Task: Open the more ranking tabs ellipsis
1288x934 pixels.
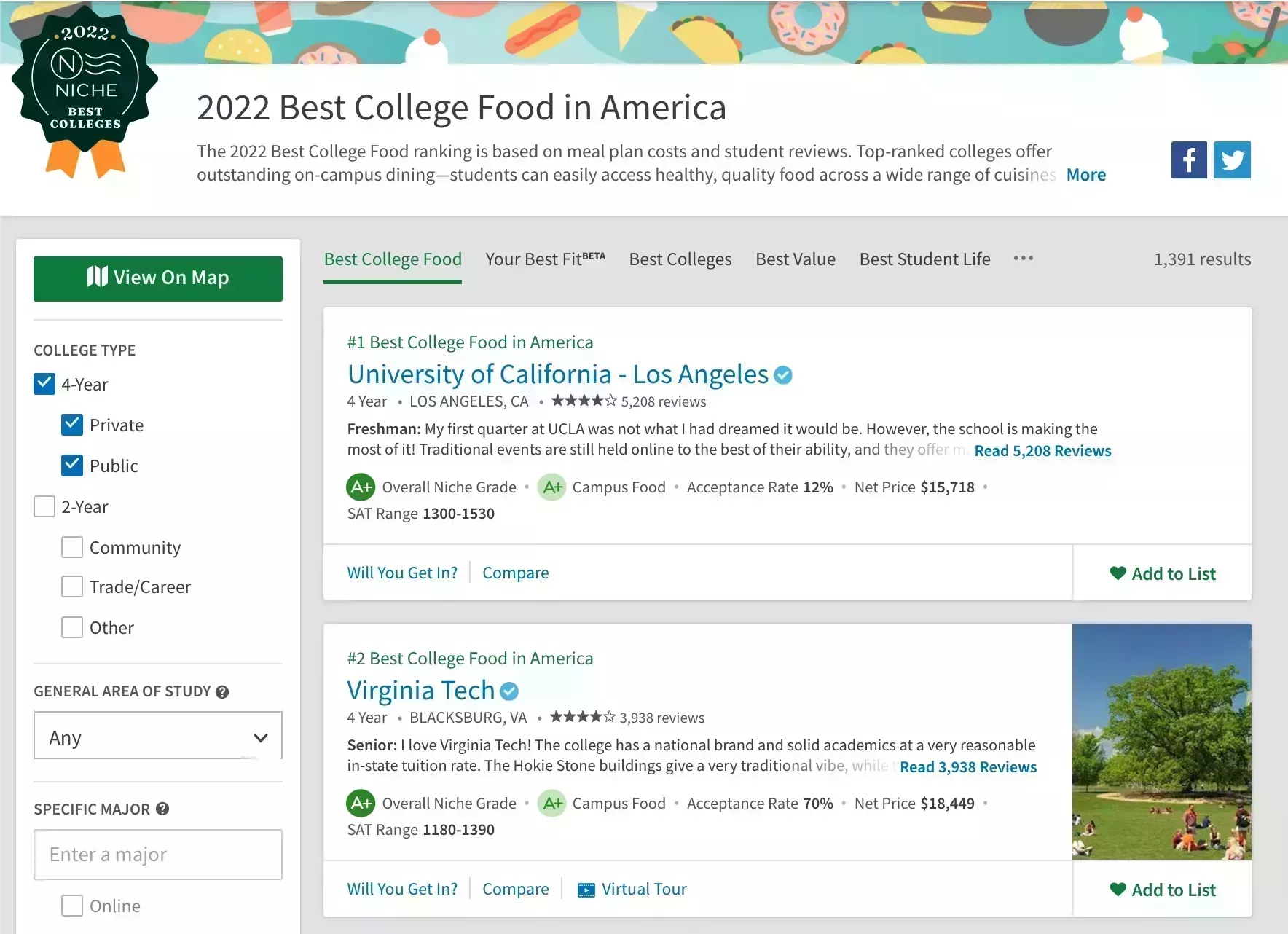Action: 1024,259
